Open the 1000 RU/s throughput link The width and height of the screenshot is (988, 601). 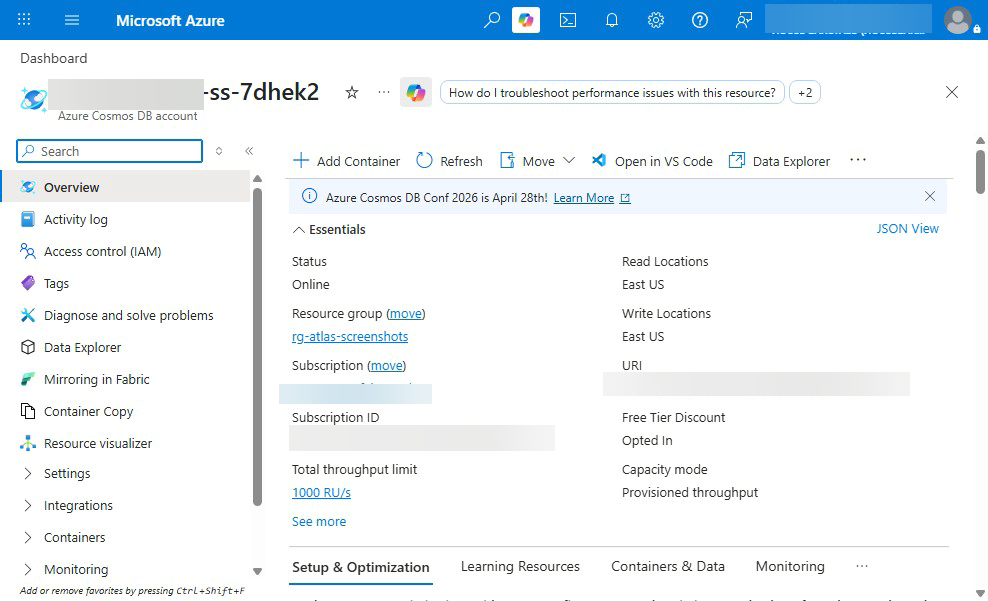tap(321, 493)
